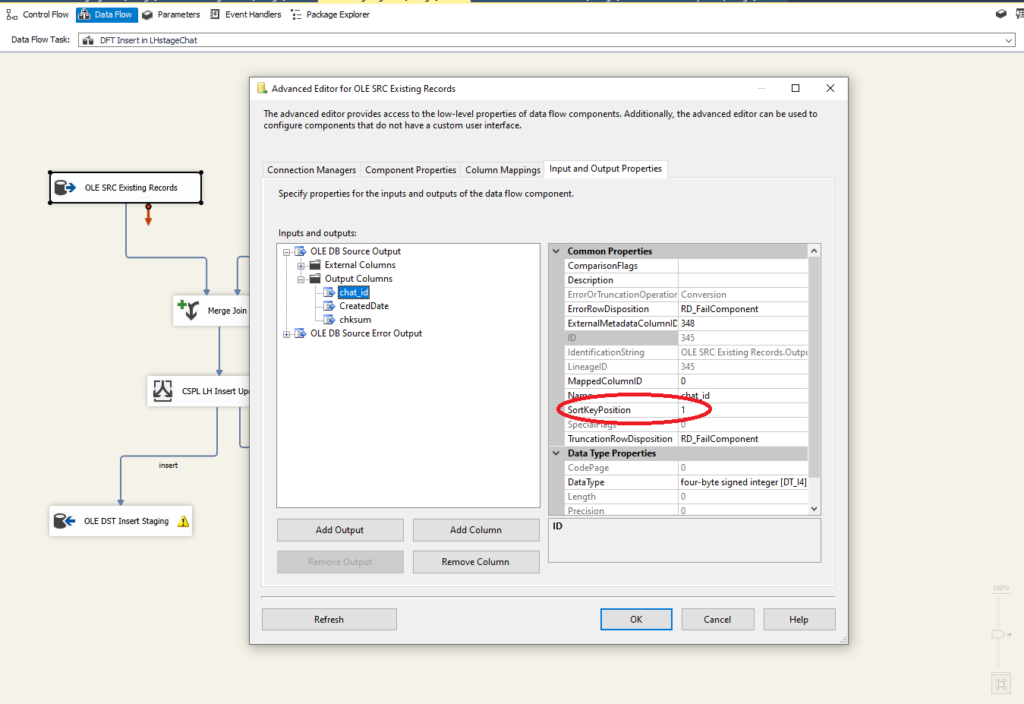
Task: Click the ComparisonFlags property row
Action: point(686,266)
